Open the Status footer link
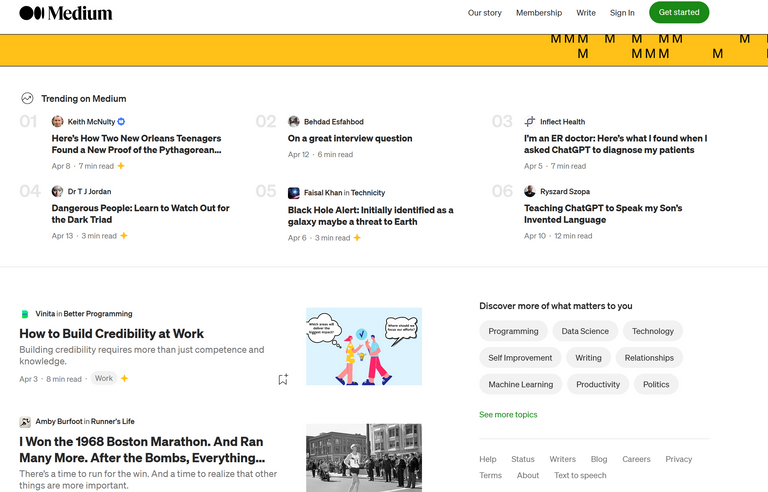 click(523, 459)
